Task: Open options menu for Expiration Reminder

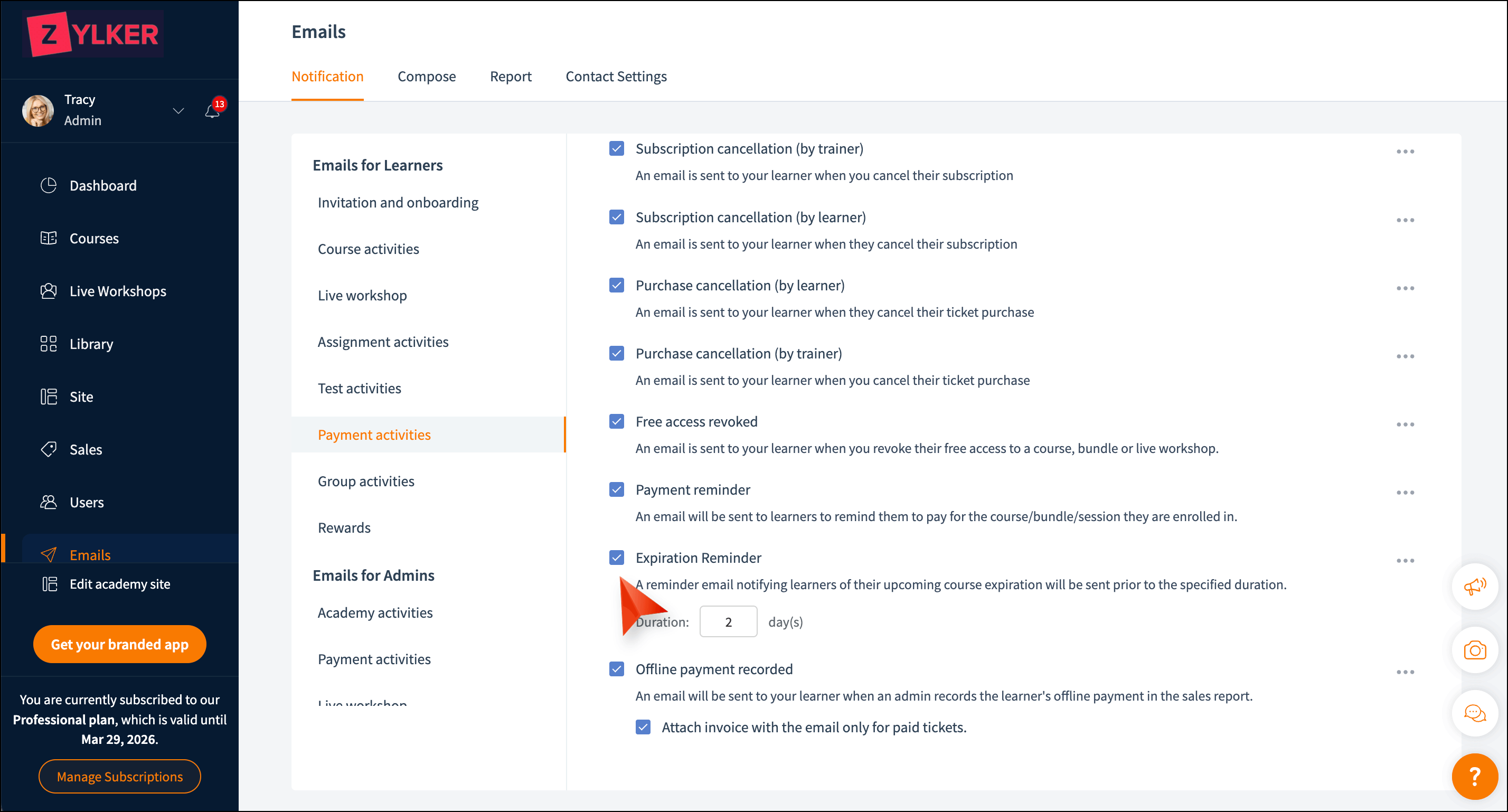Action: [x=1405, y=560]
